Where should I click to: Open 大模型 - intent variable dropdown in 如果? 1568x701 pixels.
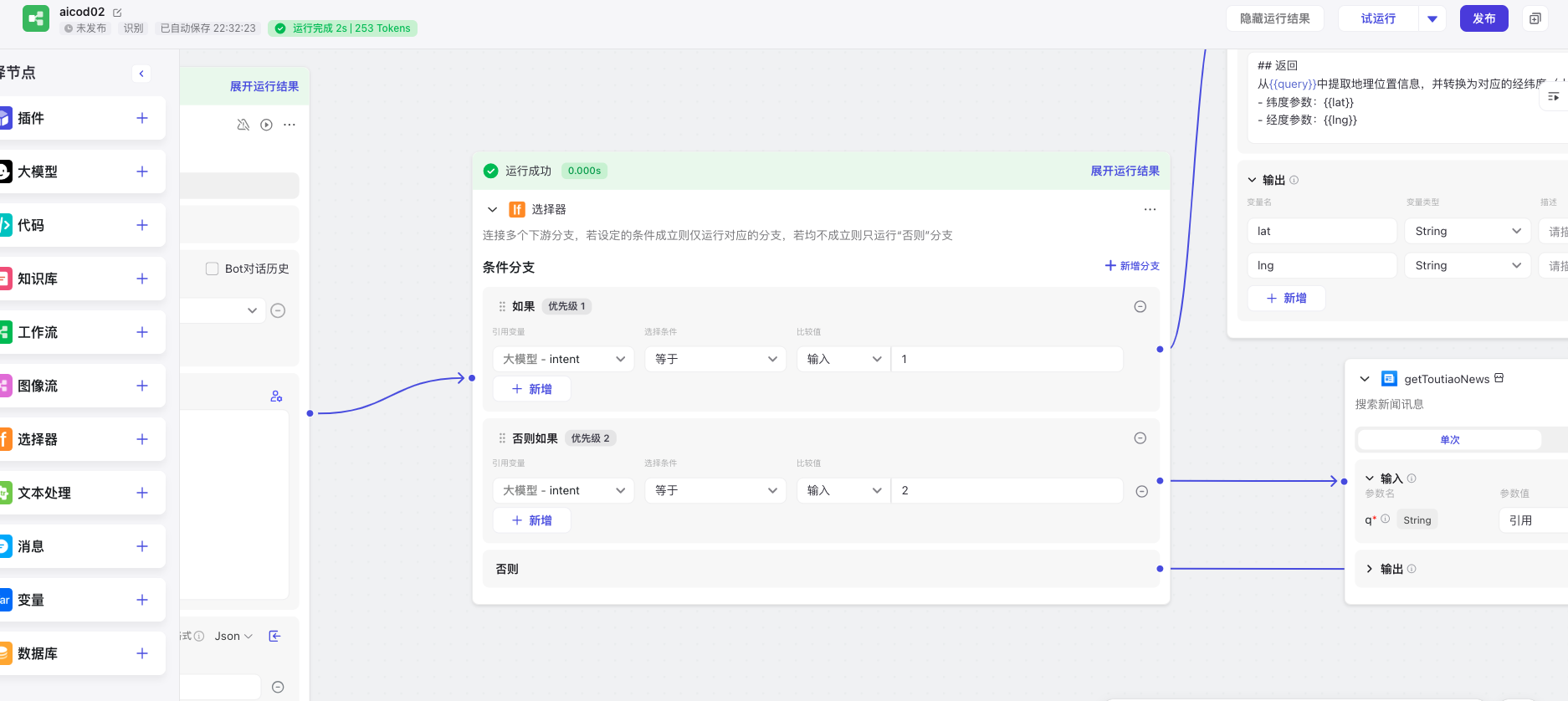pos(563,359)
